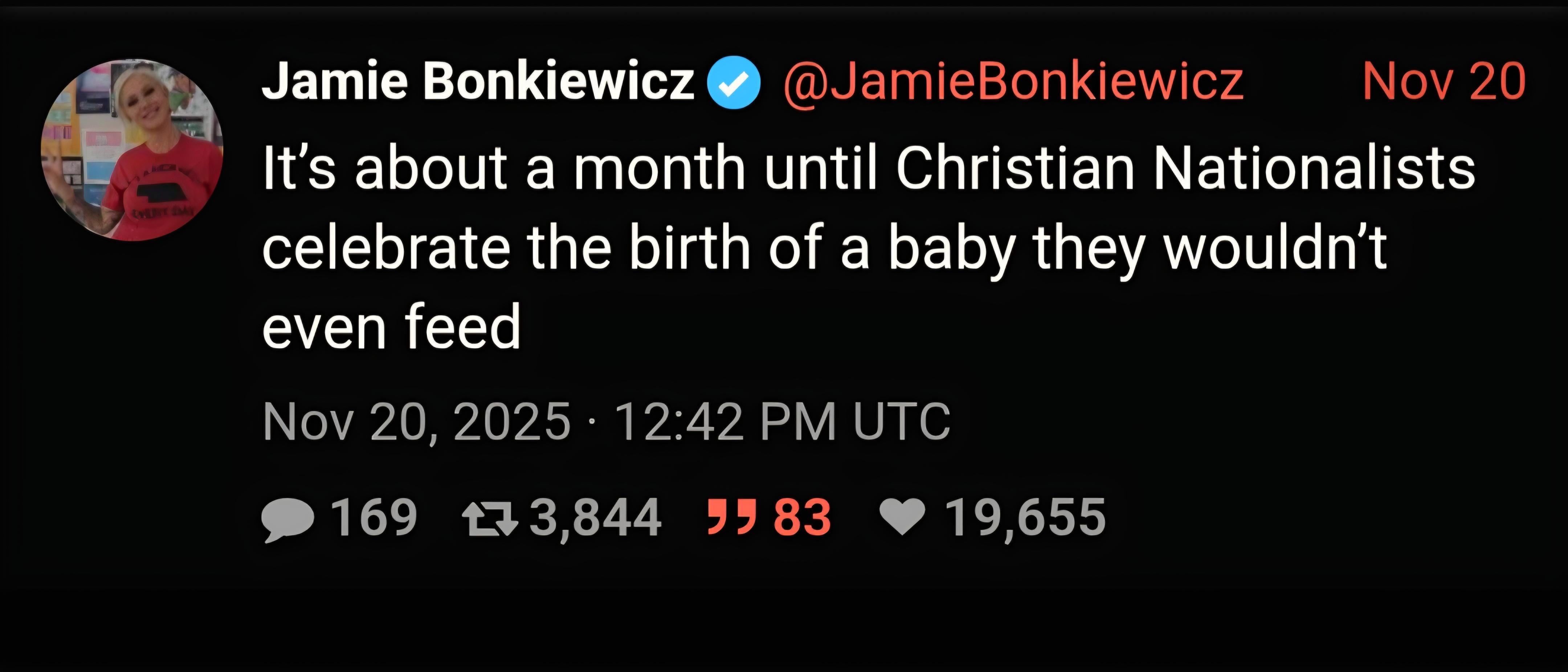Open Jamie Bonkiewicz's profile picture
This screenshot has height=672, width=1568.
tap(132, 150)
